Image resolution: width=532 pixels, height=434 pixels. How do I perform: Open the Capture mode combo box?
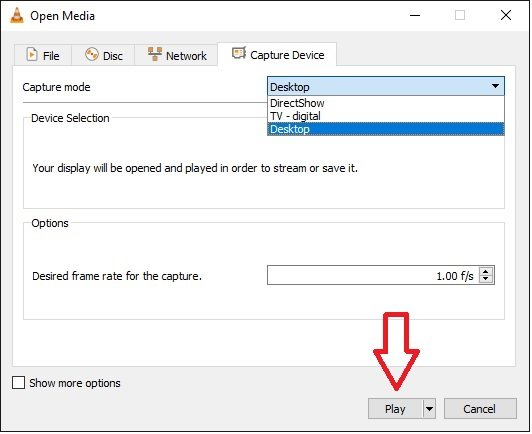click(x=386, y=87)
